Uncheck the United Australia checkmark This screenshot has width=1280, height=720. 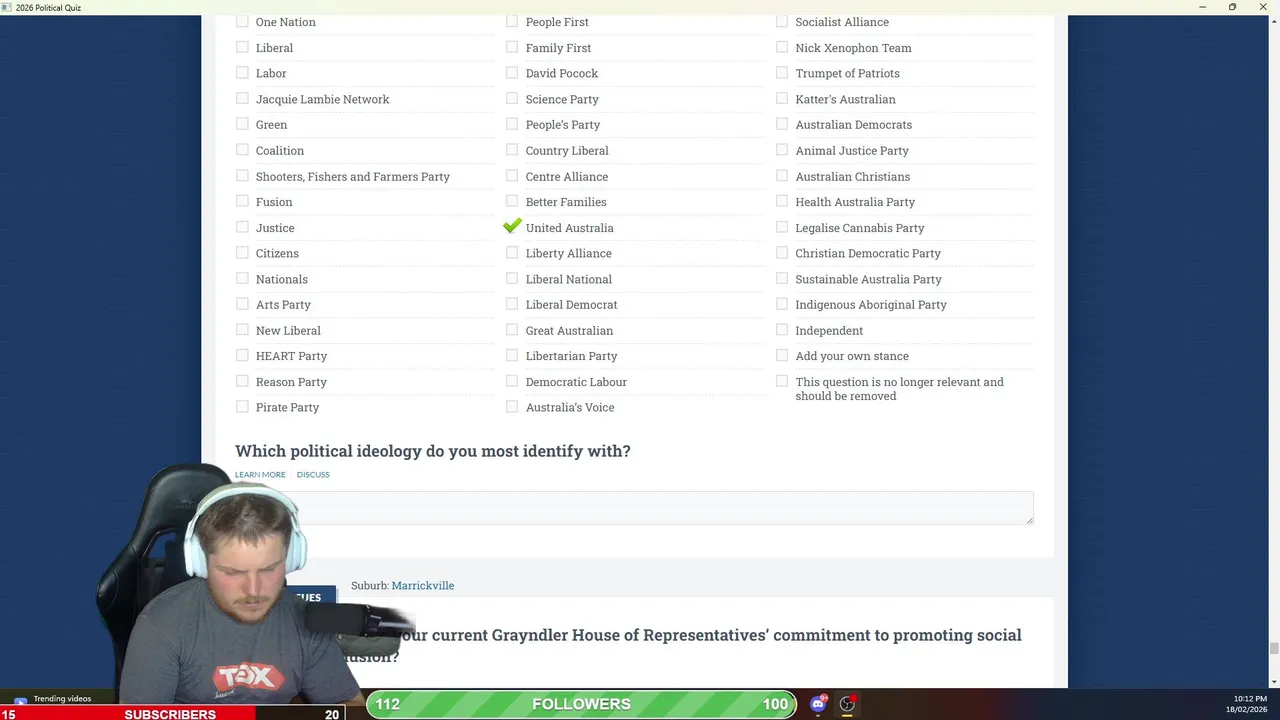point(512,227)
